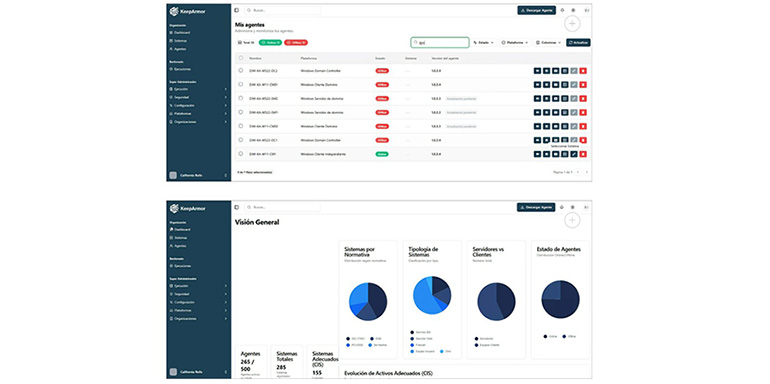Click red delete icon in row ending DC2
This screenshot has width=770, height=384.
pyautogui.click(x=583, y=71)
